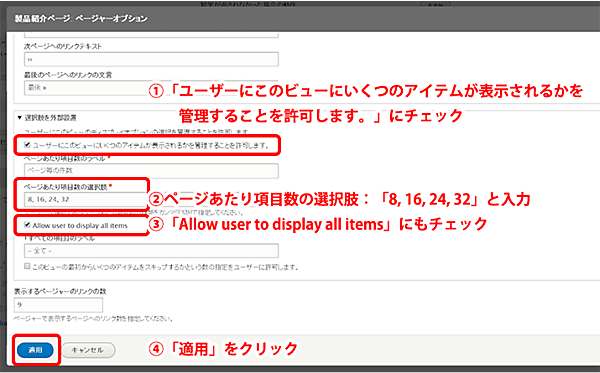Click the label 最後のページへのリンクの文言
The width and height of the screenshot is (600, 373).
pos(68,75)
